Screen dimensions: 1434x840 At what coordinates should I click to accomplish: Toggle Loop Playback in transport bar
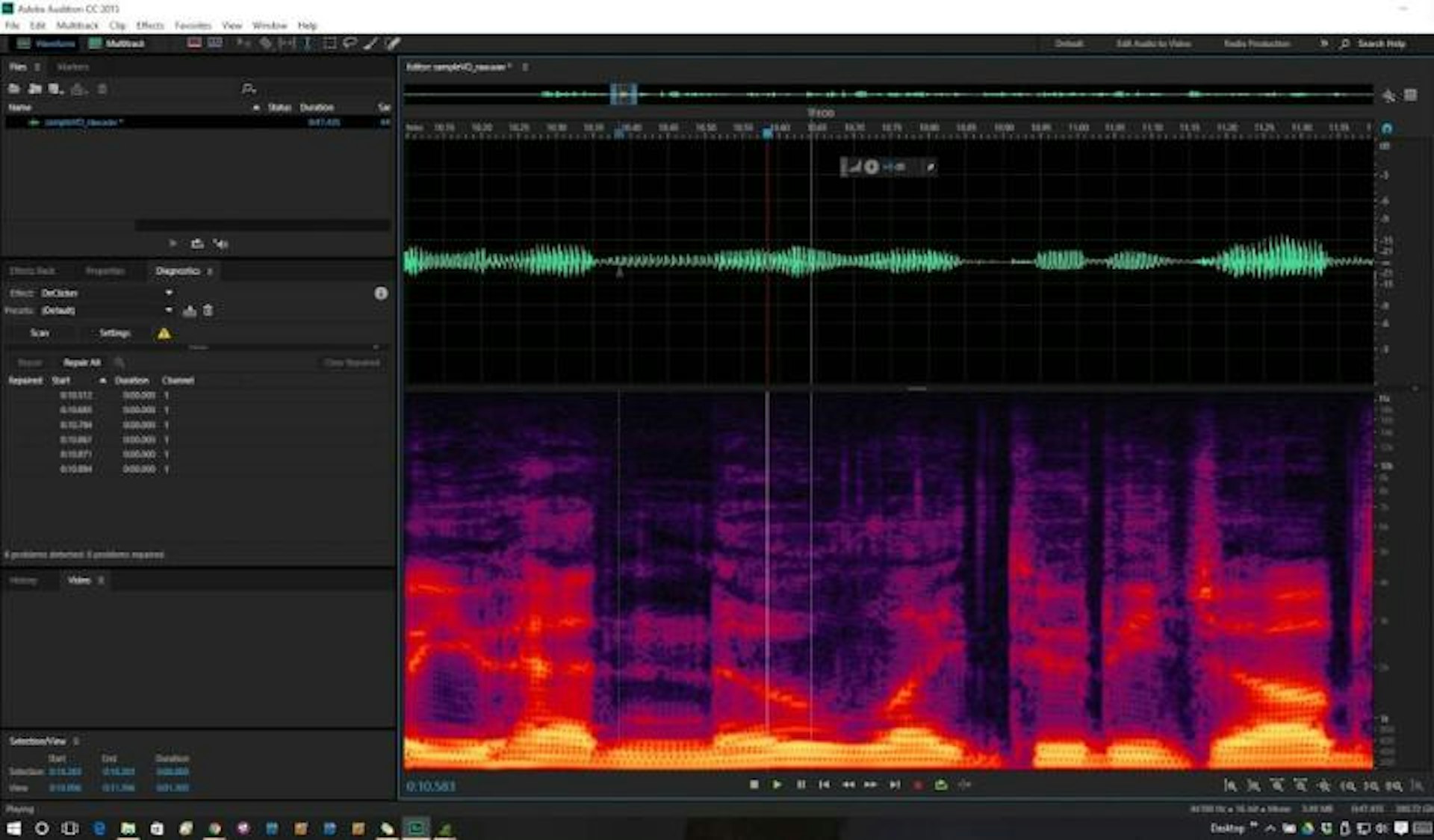[941, 785]
